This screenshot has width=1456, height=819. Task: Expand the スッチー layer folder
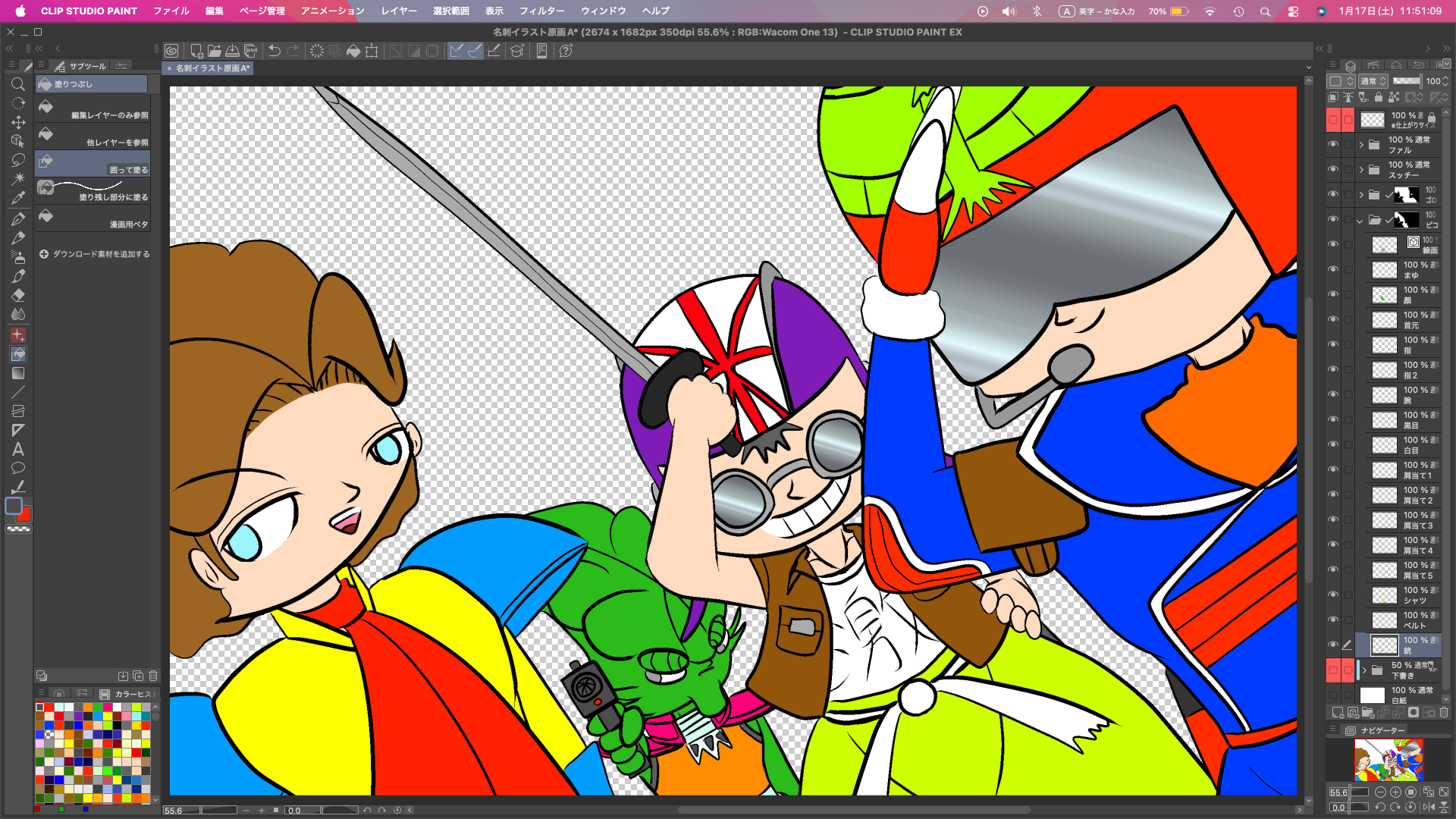(x=1361, y=169)
